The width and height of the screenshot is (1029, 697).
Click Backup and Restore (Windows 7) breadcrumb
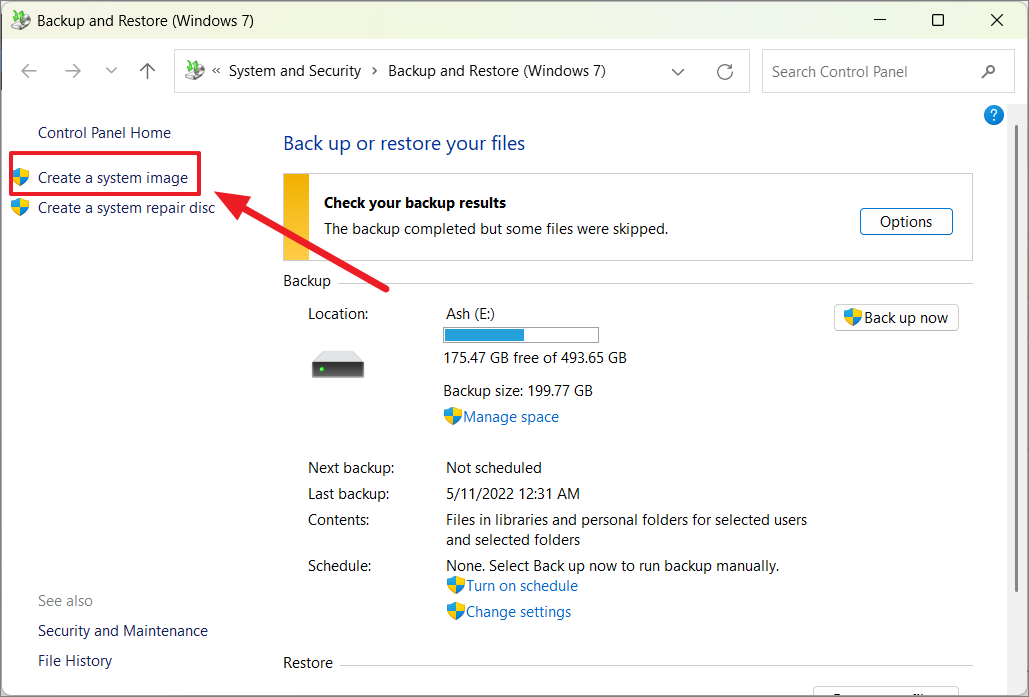[497, 71]
